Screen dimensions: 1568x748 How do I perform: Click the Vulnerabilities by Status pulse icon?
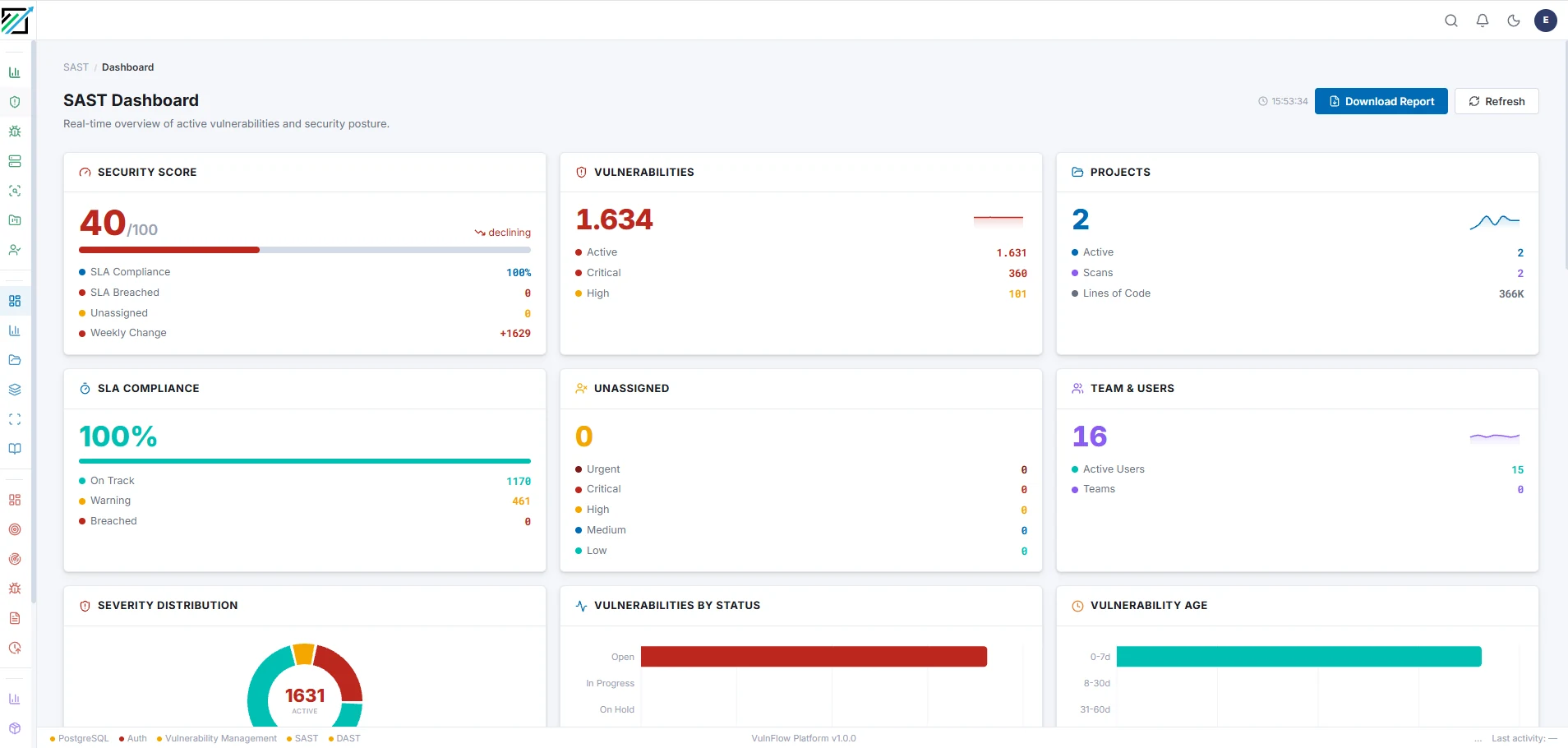(x=581, y=606)
